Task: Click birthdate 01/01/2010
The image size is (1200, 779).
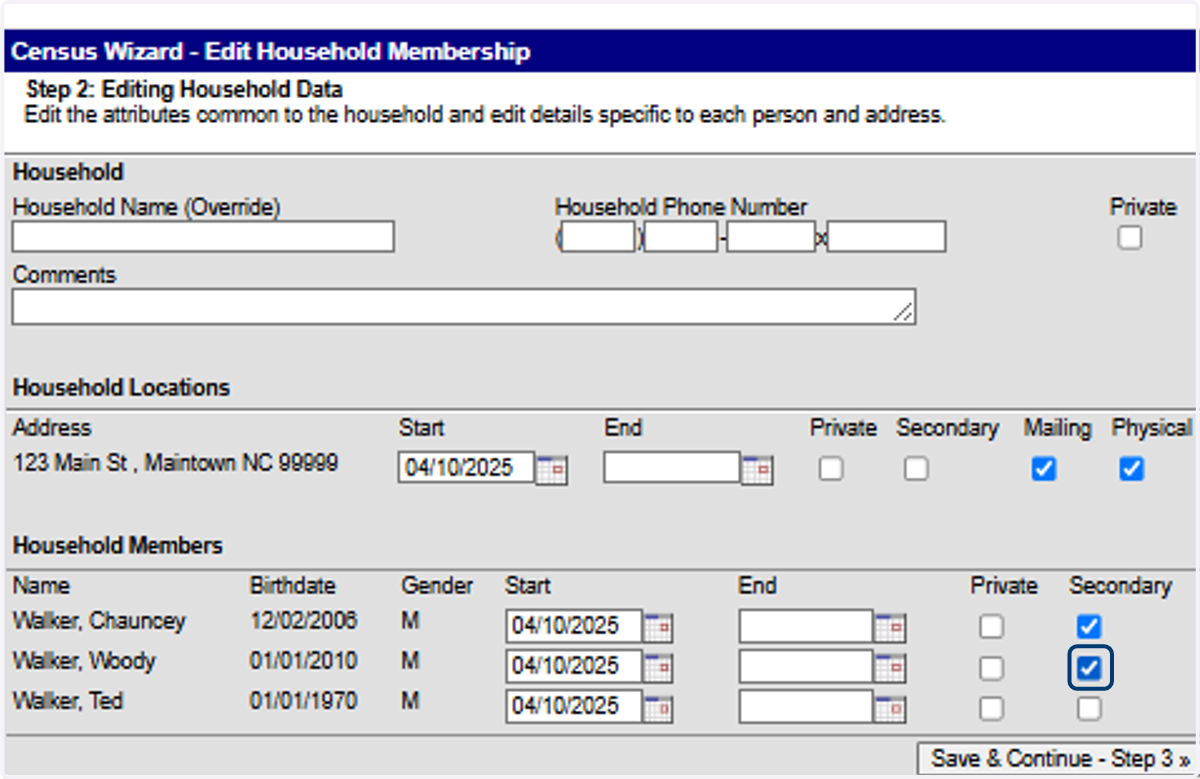Action: 303,661
